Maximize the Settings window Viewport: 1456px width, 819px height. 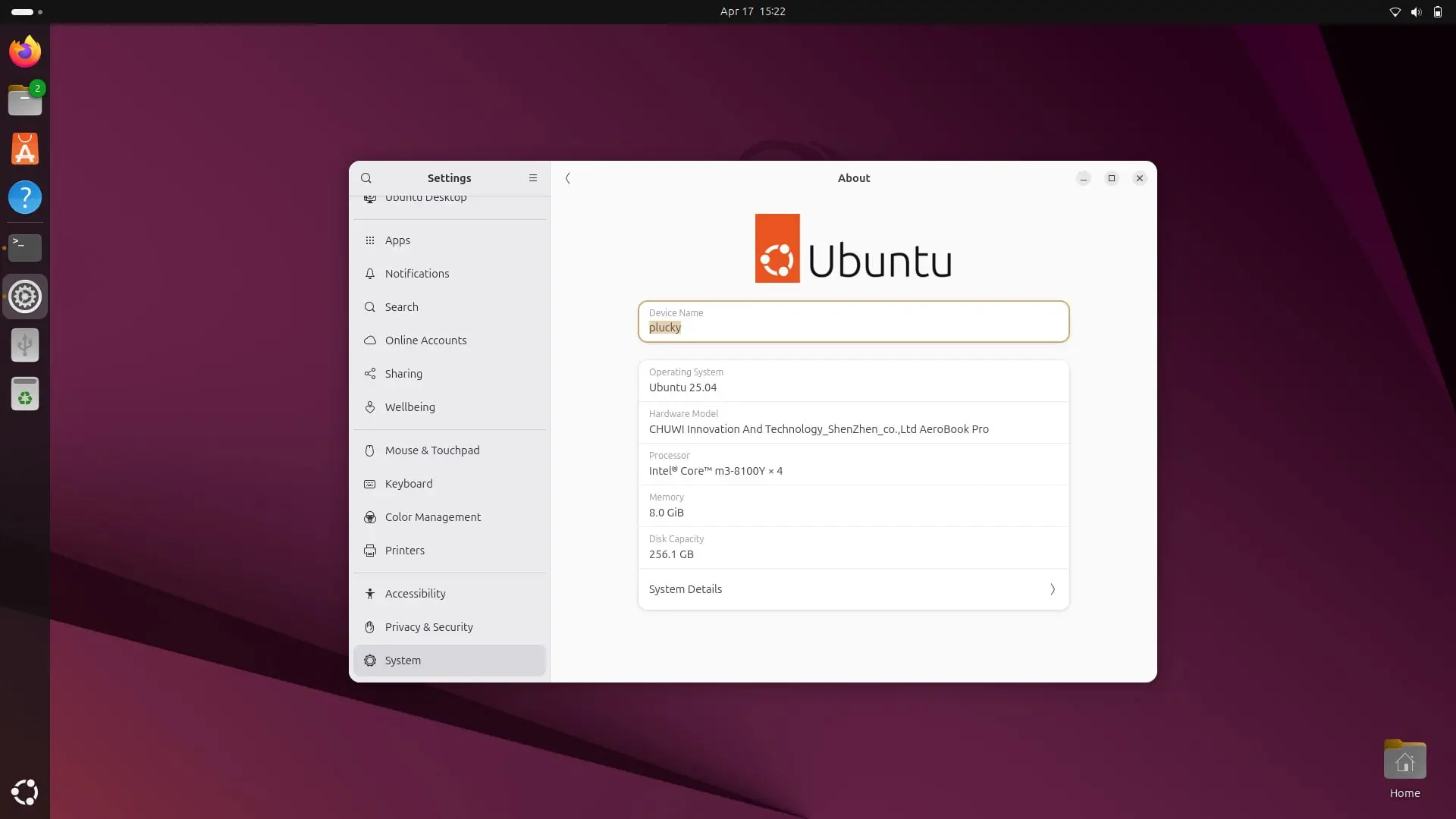[1111, 178]
